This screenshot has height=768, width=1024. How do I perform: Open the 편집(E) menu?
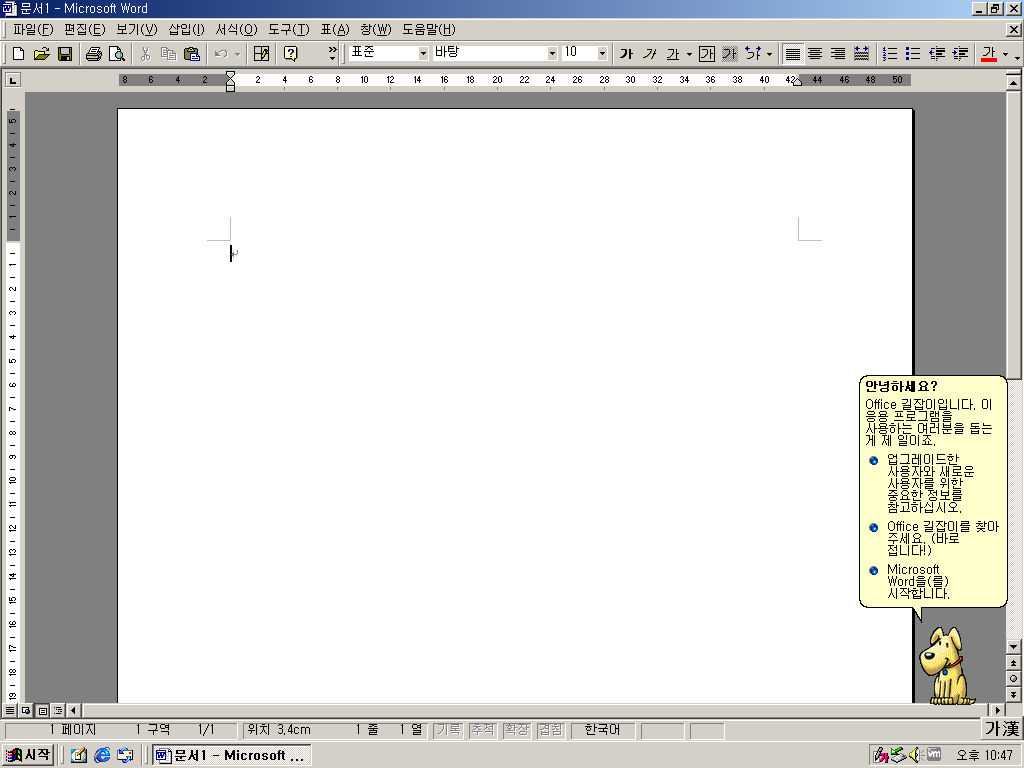(84, 29)
